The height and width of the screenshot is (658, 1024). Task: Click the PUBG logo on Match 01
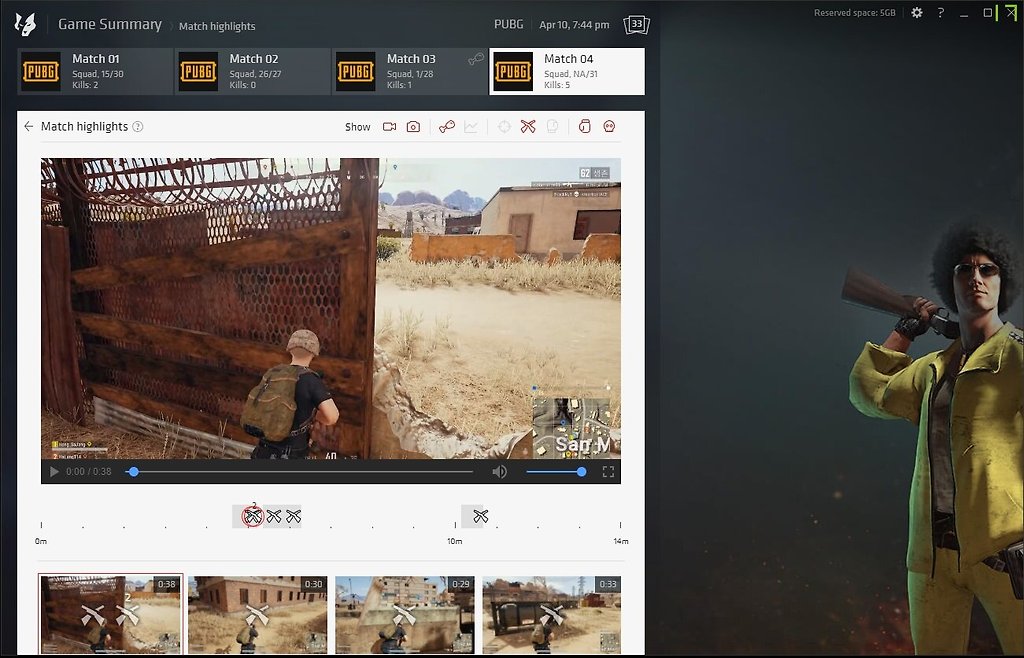[41, 71]
